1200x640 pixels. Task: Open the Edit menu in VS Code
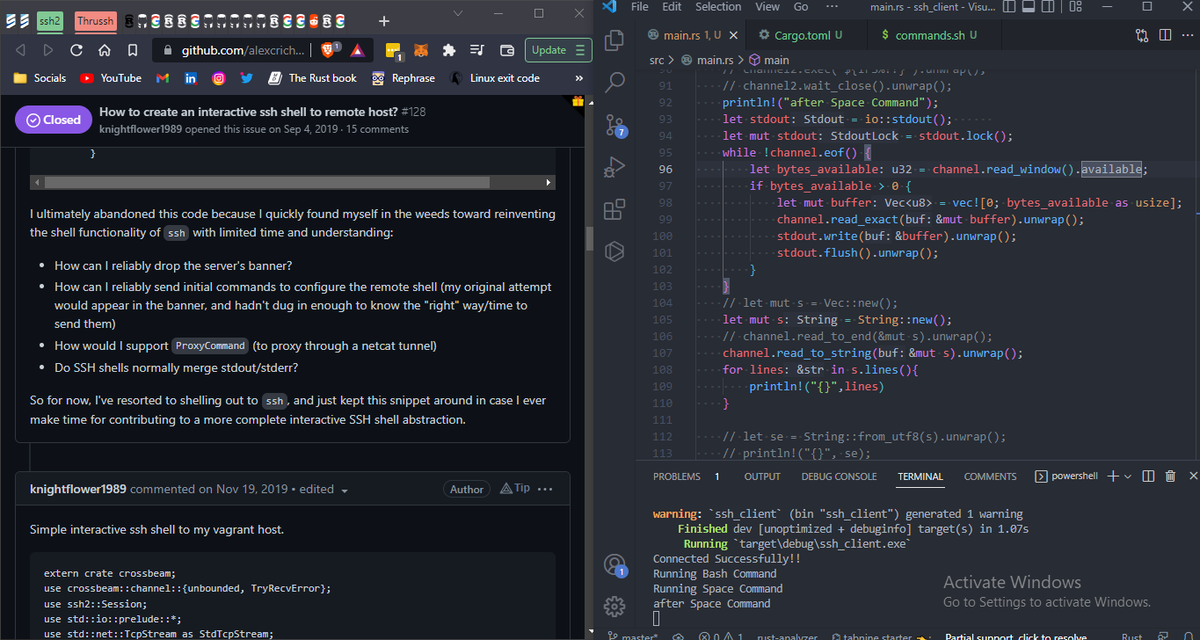(x=672, y=7)
